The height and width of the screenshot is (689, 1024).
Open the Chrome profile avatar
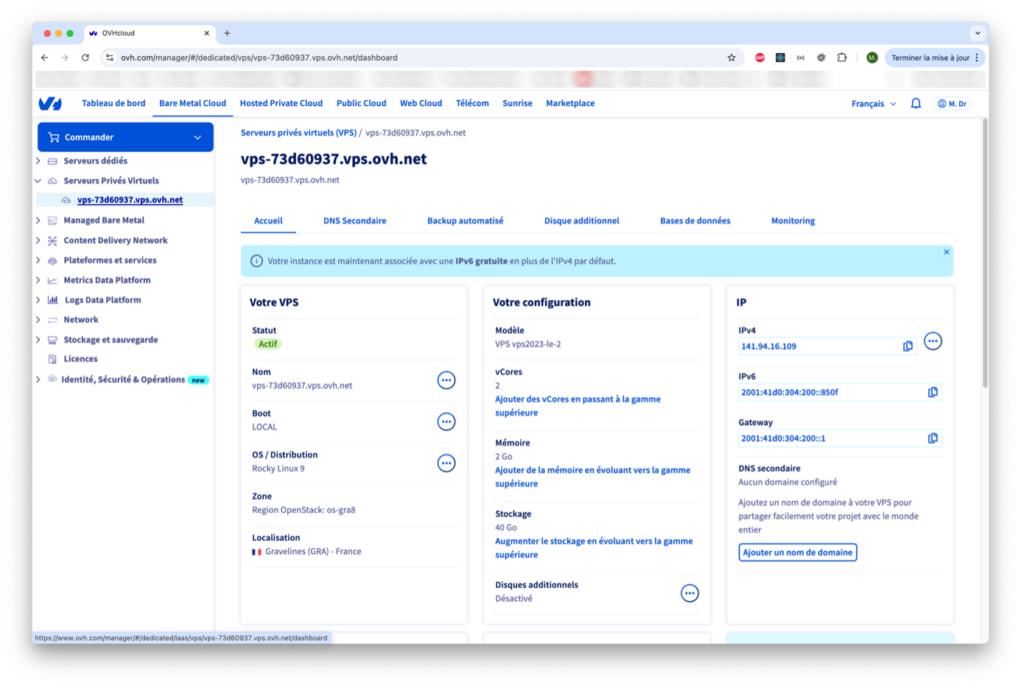[x=872, y=57]
